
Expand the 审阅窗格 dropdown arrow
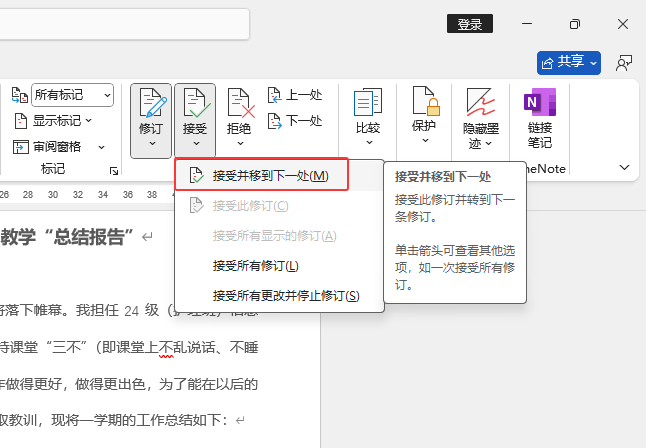click(101, 147)
